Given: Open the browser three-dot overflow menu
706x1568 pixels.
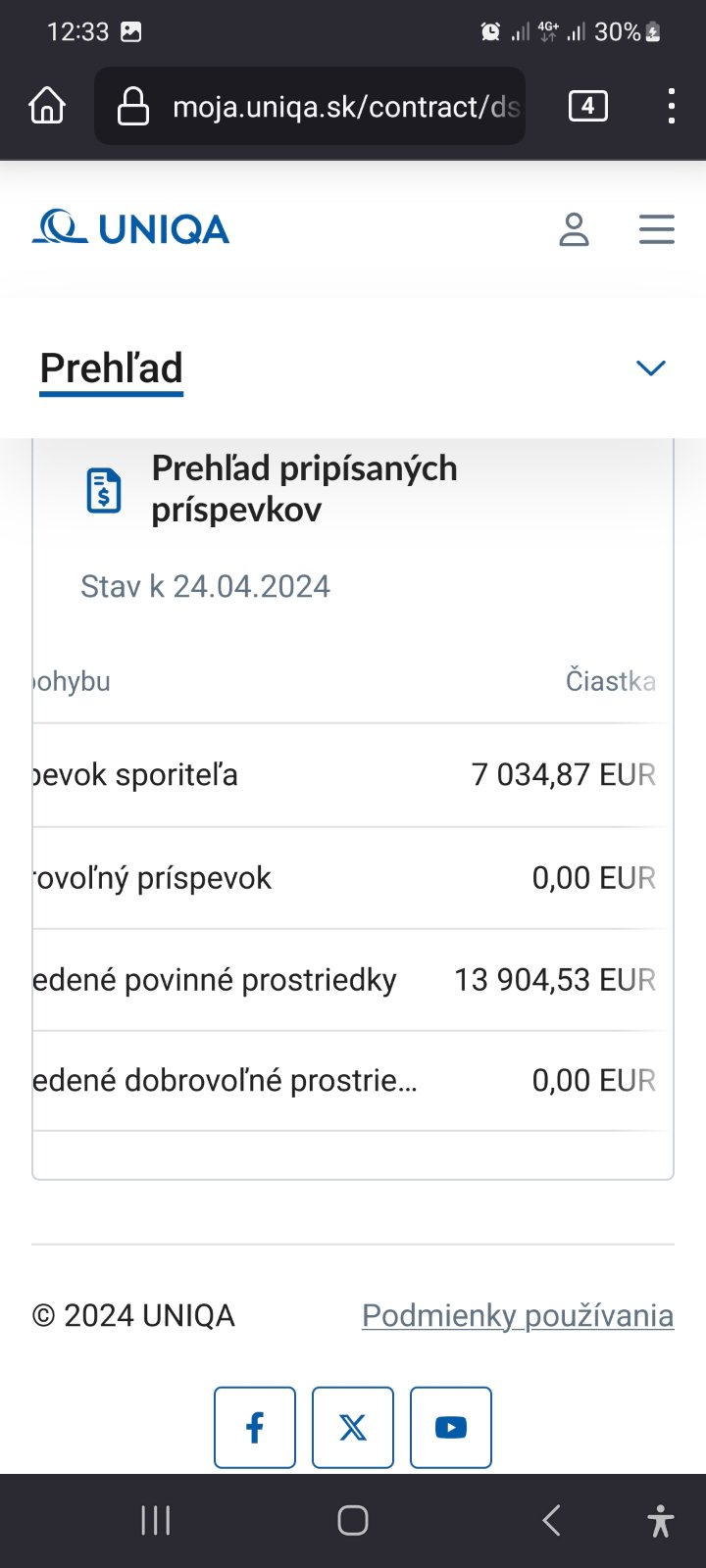Looking at the screenshot, I should coord(671,106).
